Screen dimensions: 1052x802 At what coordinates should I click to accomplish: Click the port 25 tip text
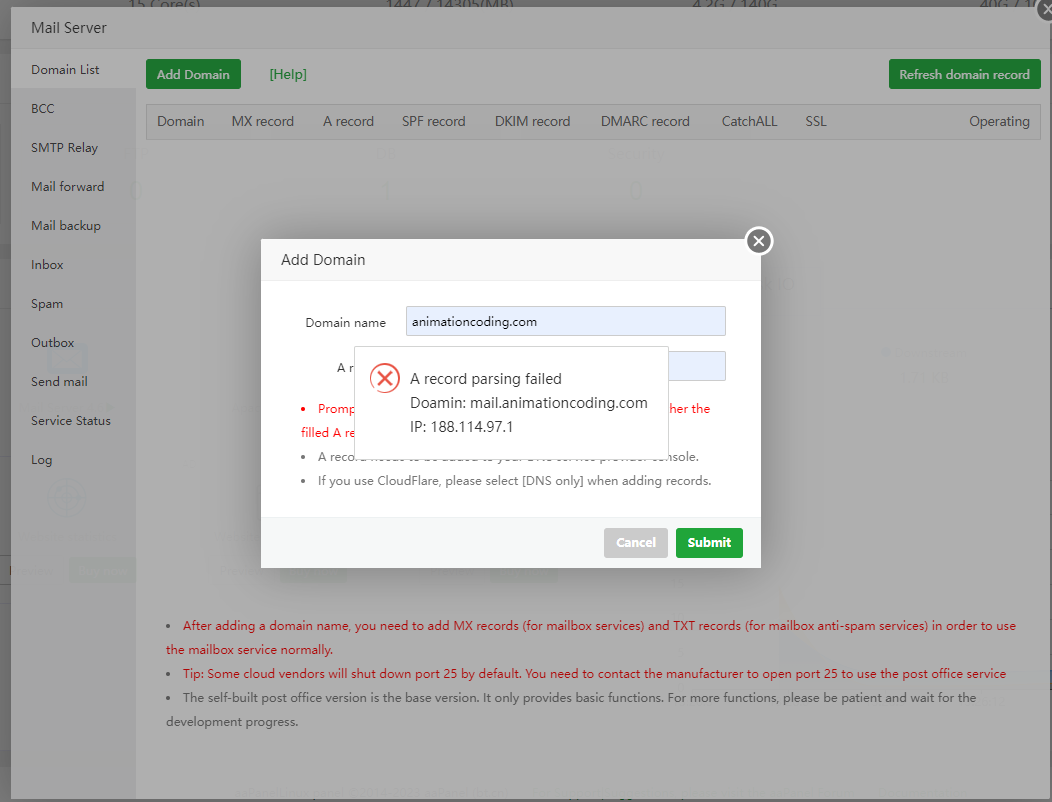coord(594,674)
